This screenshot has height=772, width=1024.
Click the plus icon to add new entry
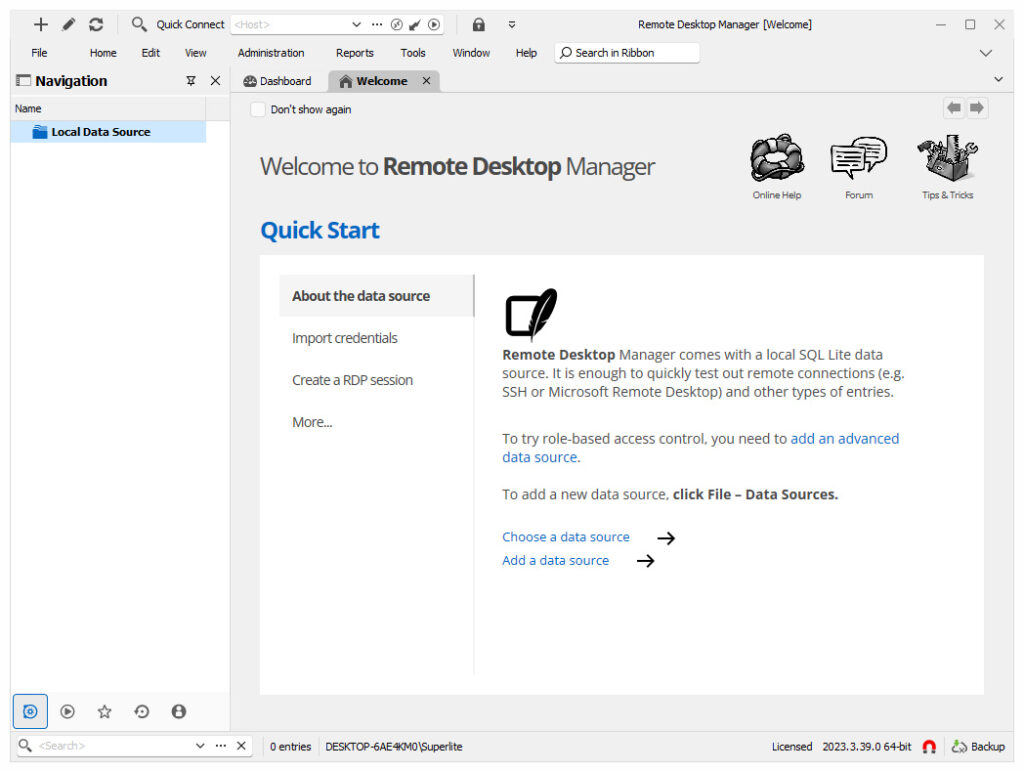pos(40,25)
